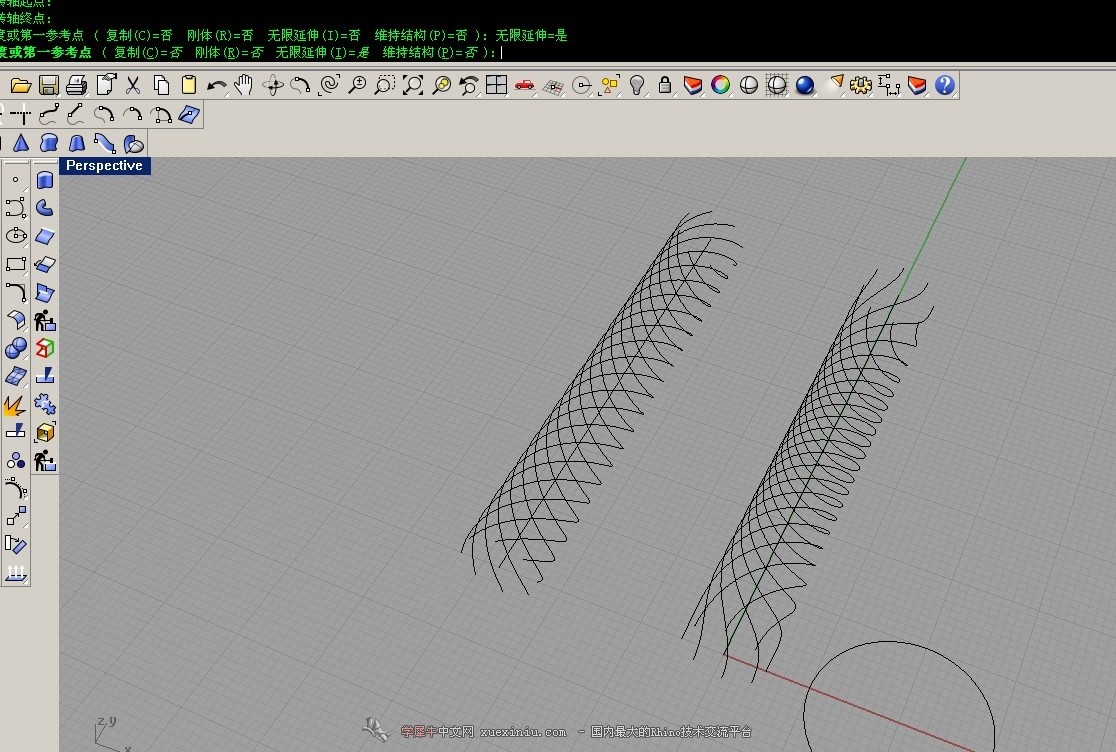Create a cone solid
Image resolution: width=1116 pixels, height=752 pixels.
[x=21, y=144]
